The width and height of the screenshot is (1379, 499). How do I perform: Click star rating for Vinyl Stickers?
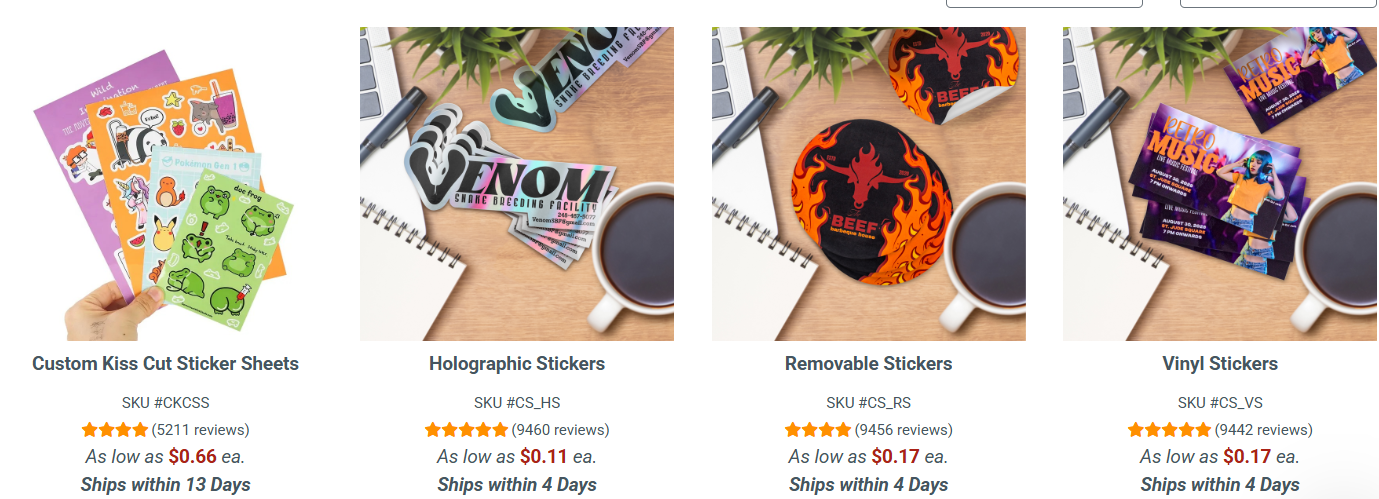1169,430
